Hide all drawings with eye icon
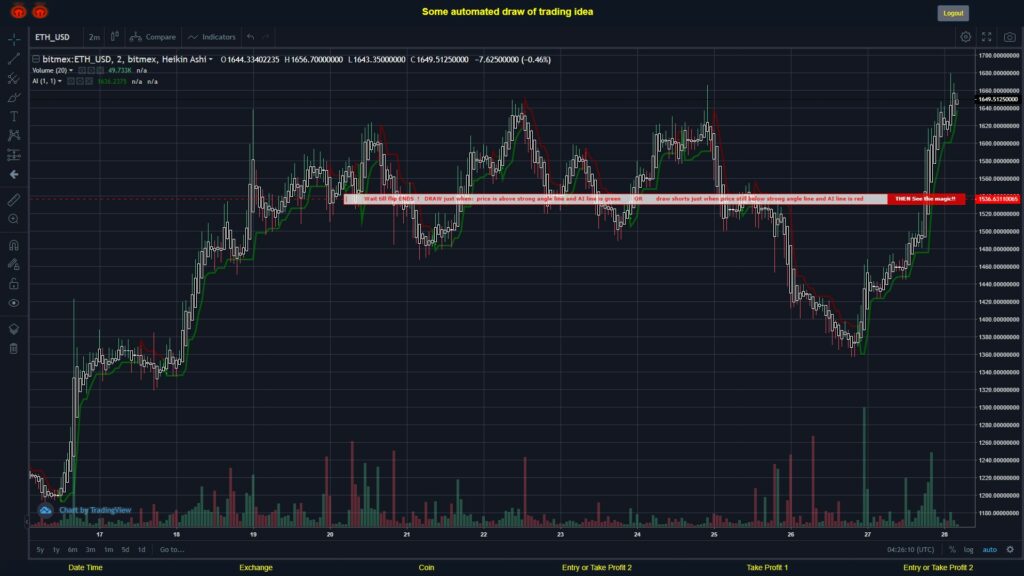 [x=14, y=303]
